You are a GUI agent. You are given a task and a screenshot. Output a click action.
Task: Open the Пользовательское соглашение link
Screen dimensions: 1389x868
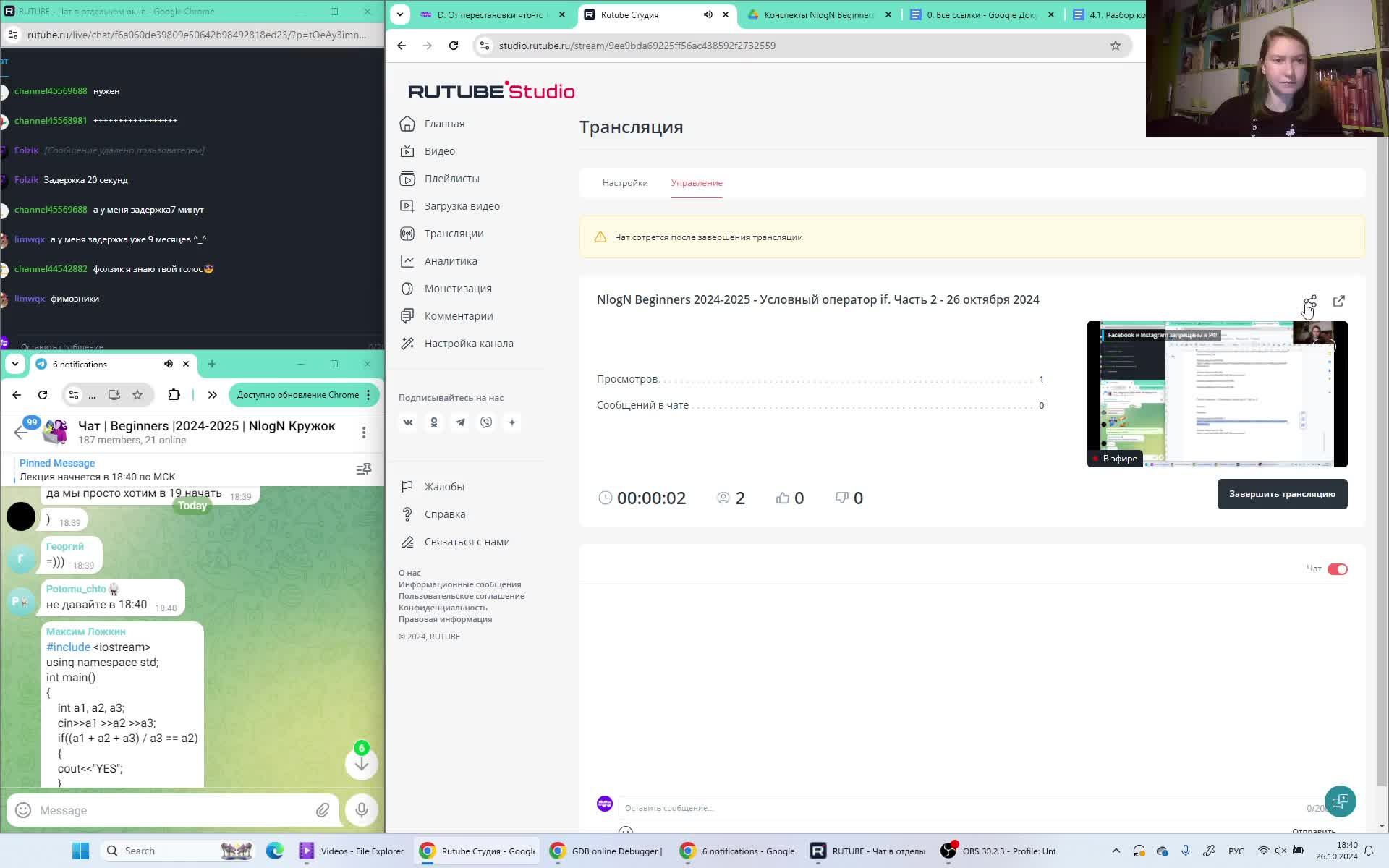(x=461, y=596)
